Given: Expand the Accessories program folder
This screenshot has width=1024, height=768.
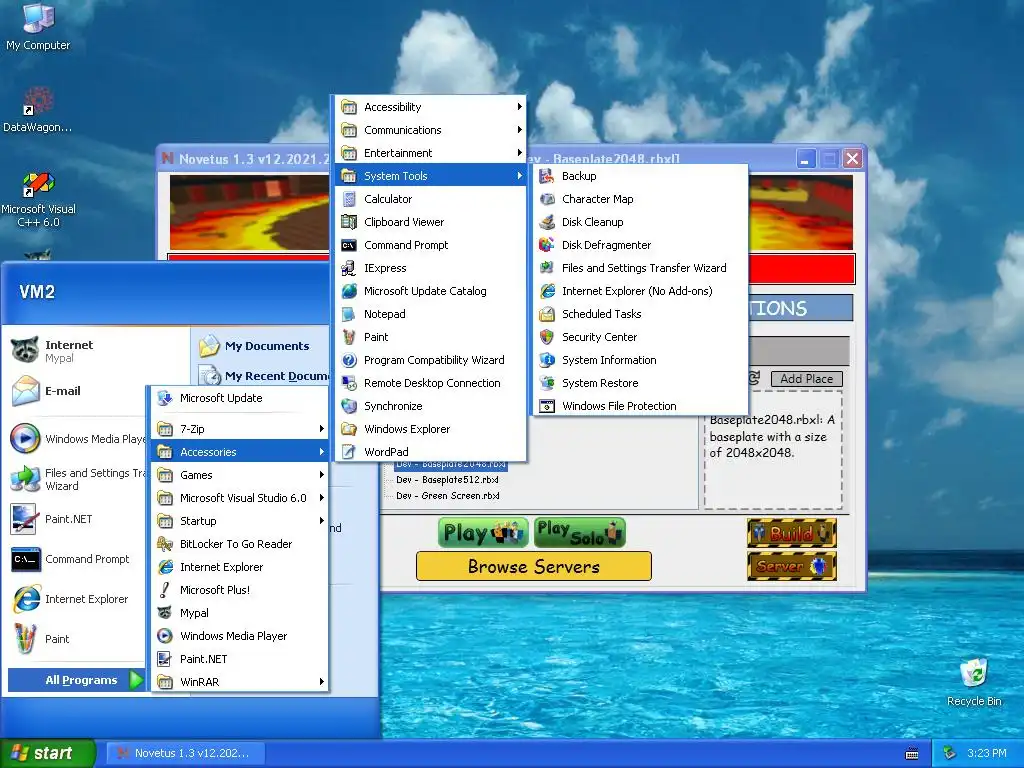Looking at the screenshot, I should (x=240, y=452).
